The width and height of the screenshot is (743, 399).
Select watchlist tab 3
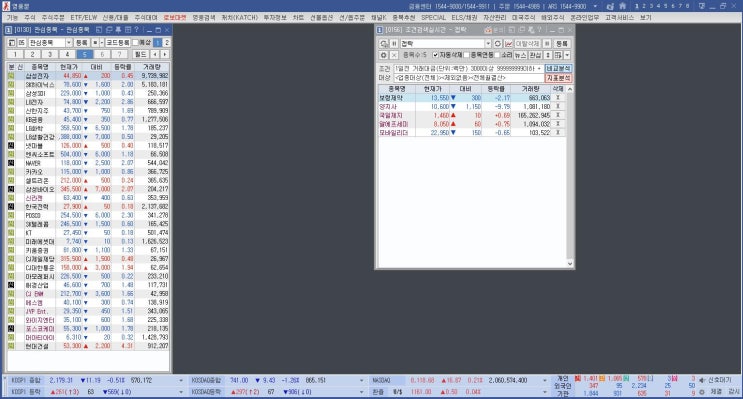click(x=50, y=54)
